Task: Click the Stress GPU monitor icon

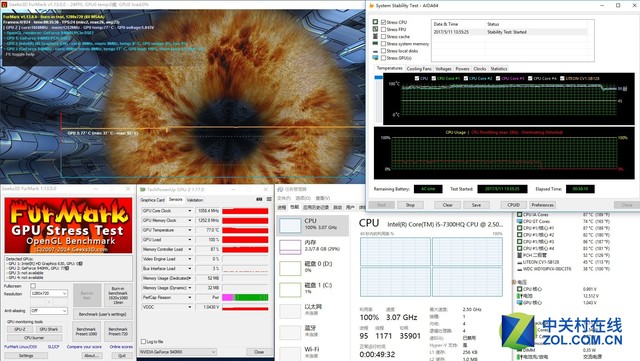Action: (x=375, y=58)
